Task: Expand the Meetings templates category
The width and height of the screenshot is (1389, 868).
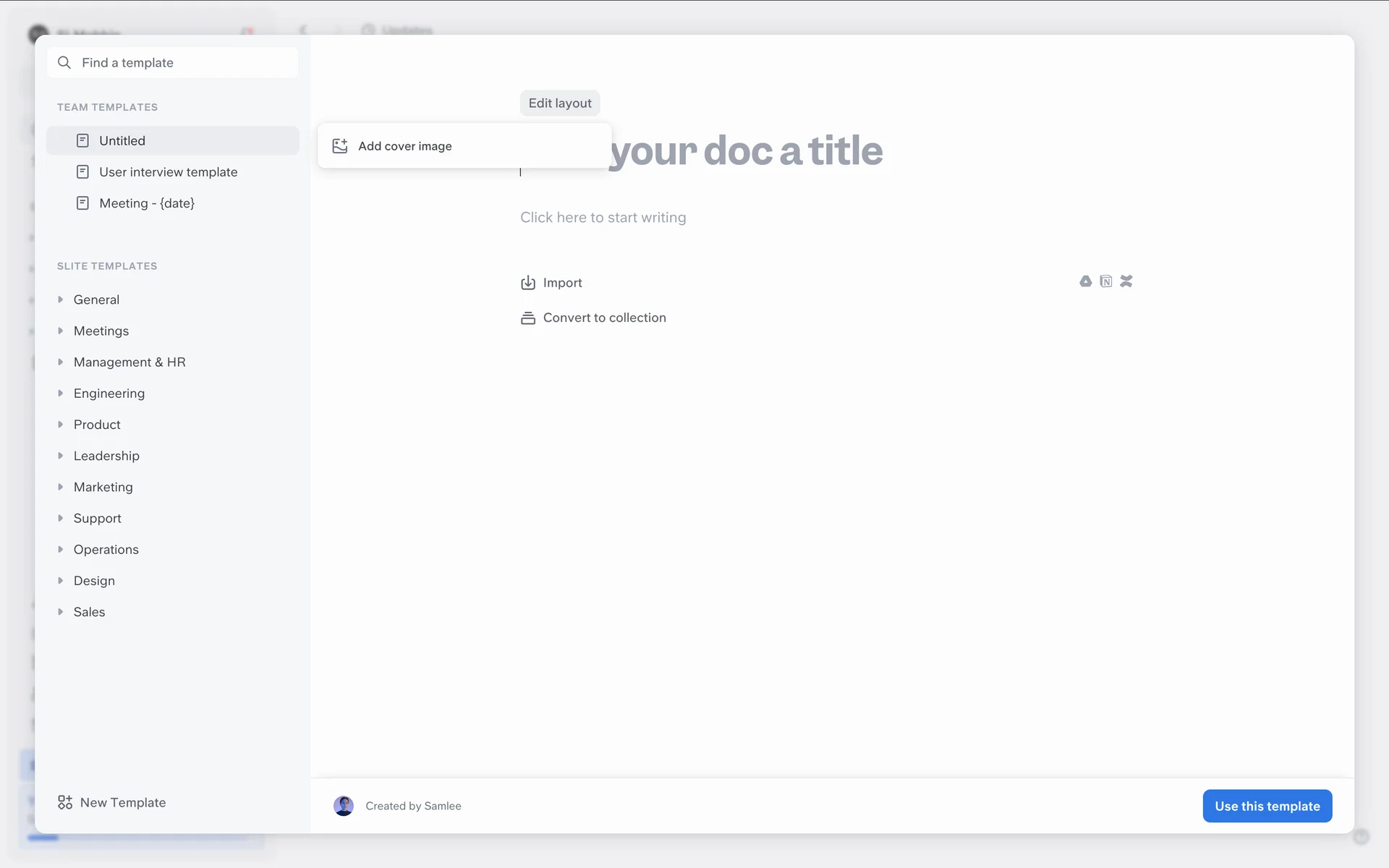Action: tap(61, 331)
